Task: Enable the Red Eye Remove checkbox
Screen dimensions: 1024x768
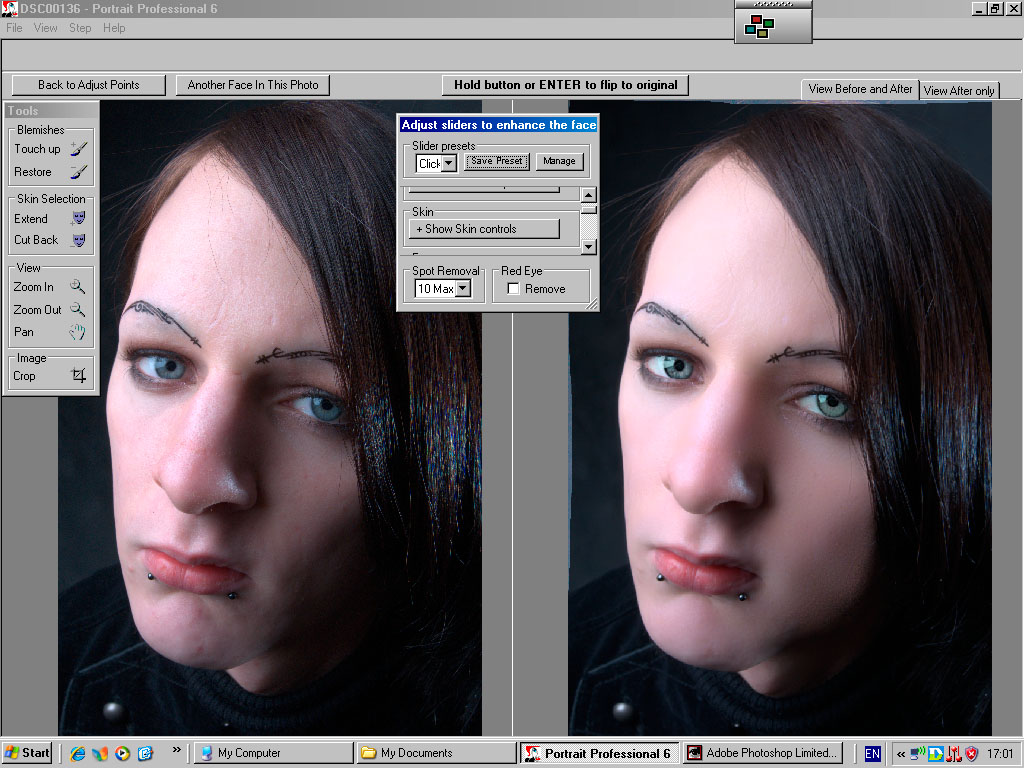Action: point(513,289)
